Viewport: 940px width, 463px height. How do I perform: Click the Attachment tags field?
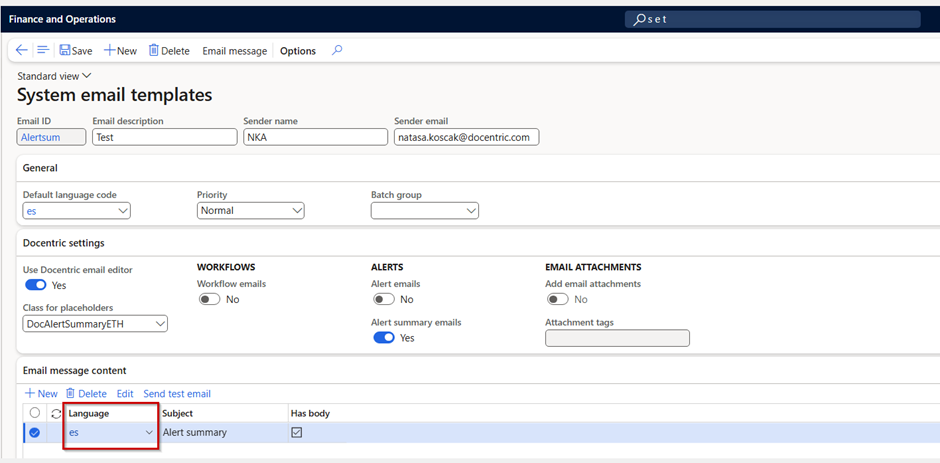617,338
